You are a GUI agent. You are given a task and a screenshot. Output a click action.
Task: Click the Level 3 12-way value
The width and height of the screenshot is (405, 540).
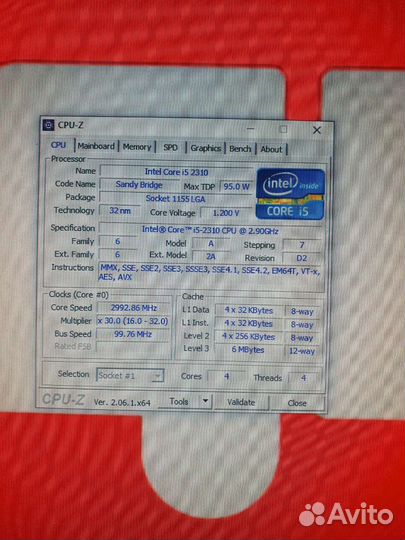pyautogui.click(x=302, y=351)
